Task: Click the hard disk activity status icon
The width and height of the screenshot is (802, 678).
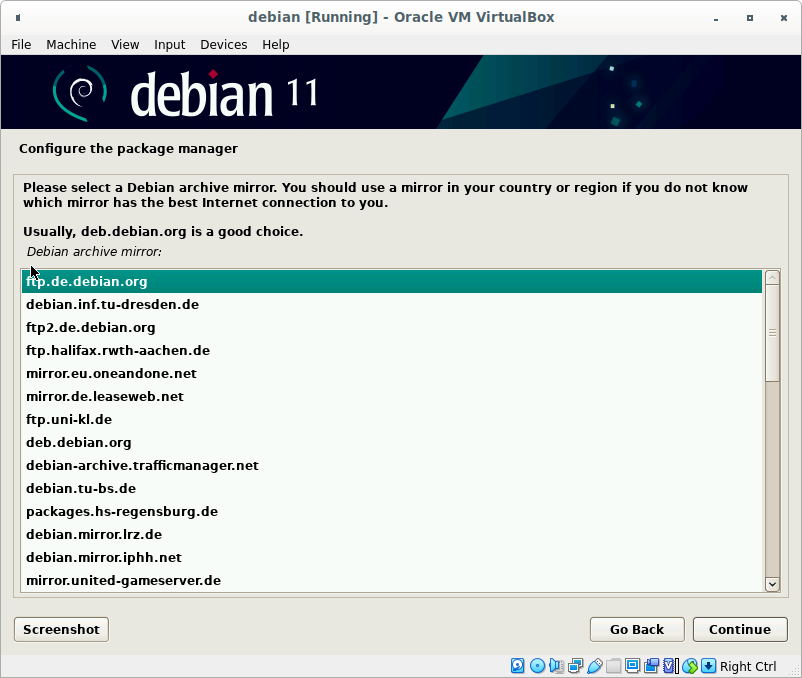Action: tap(518, 666)
